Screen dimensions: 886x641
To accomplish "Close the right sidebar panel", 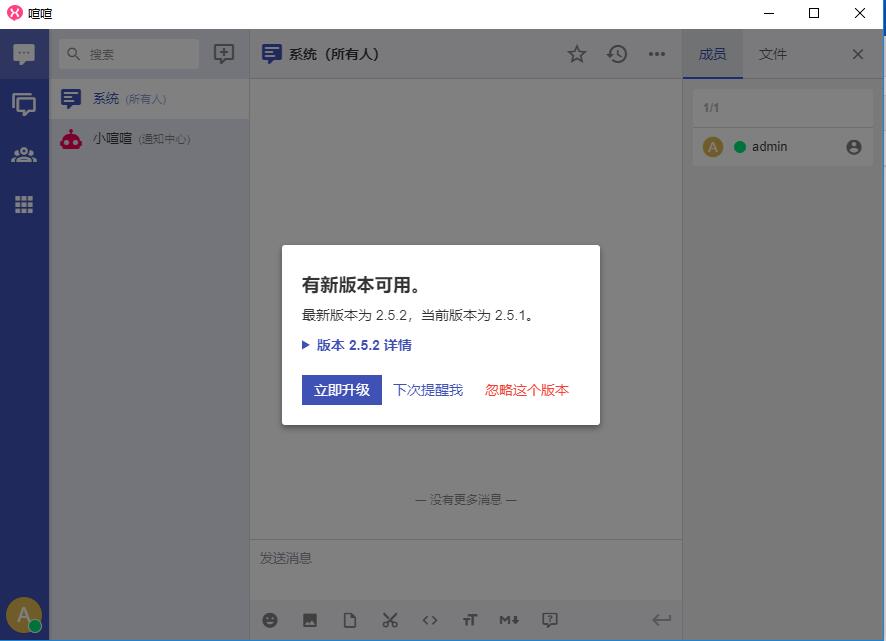I will (x=857, y=54).
